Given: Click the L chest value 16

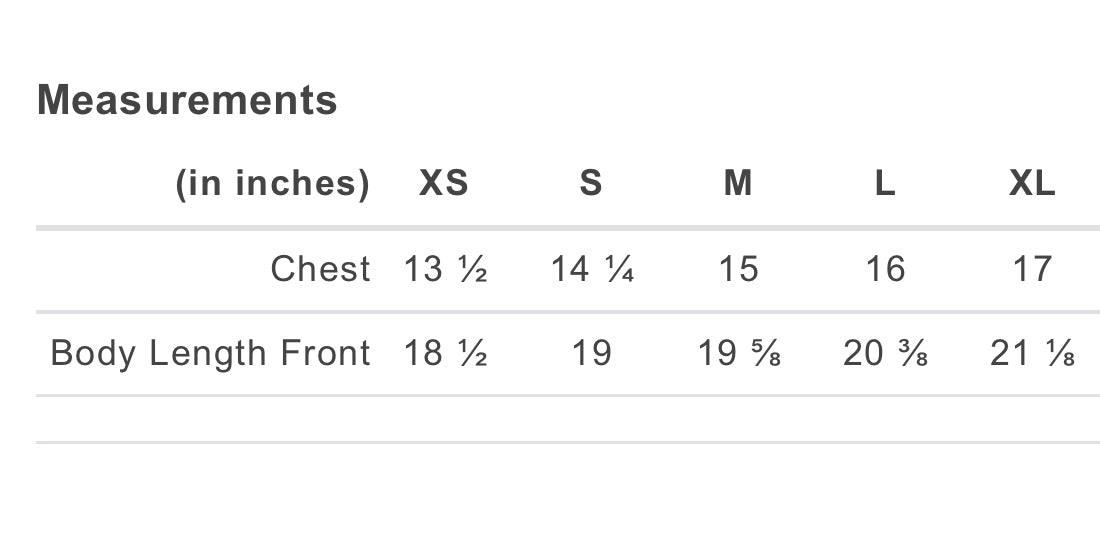Looking at the screenshot, I should point(885,269).
